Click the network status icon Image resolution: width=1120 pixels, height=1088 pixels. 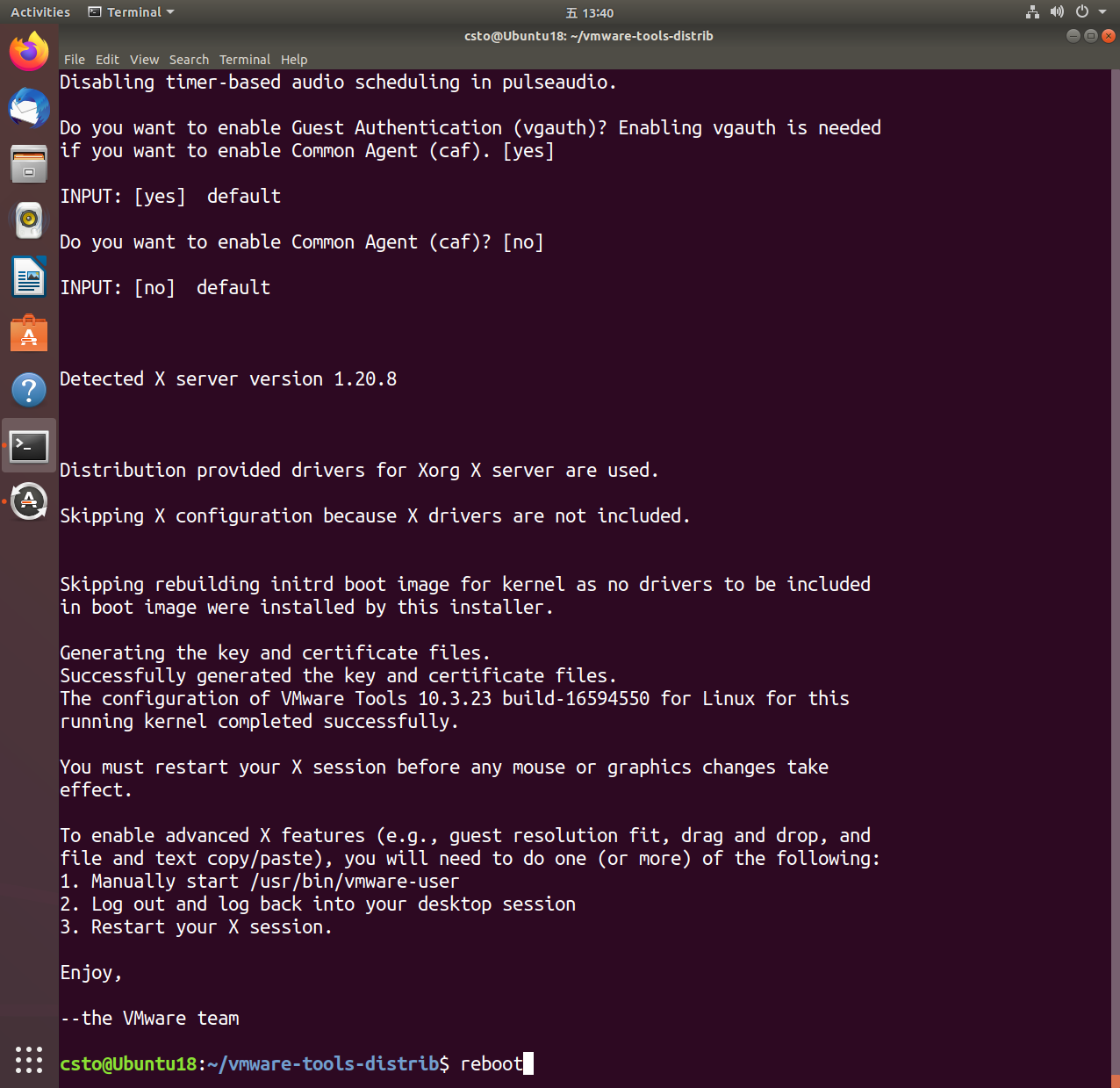1032,12
